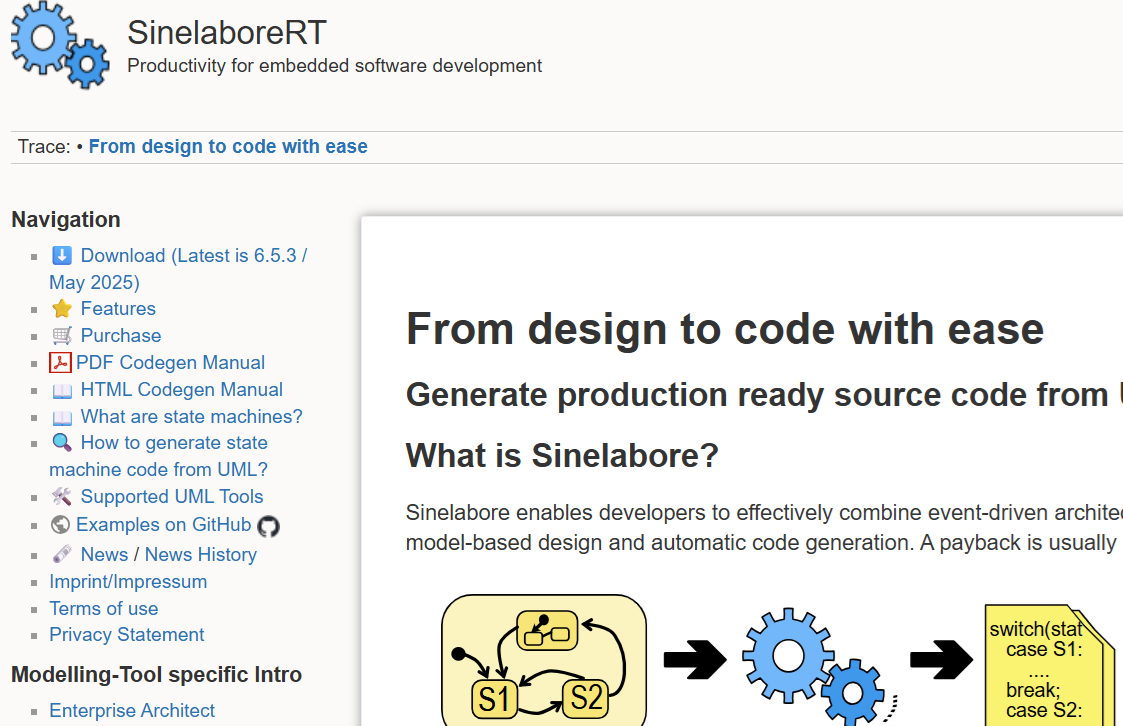Click the shopping cart Purchase icon
Screen dimensions: 1123x726
pos(62,335)
